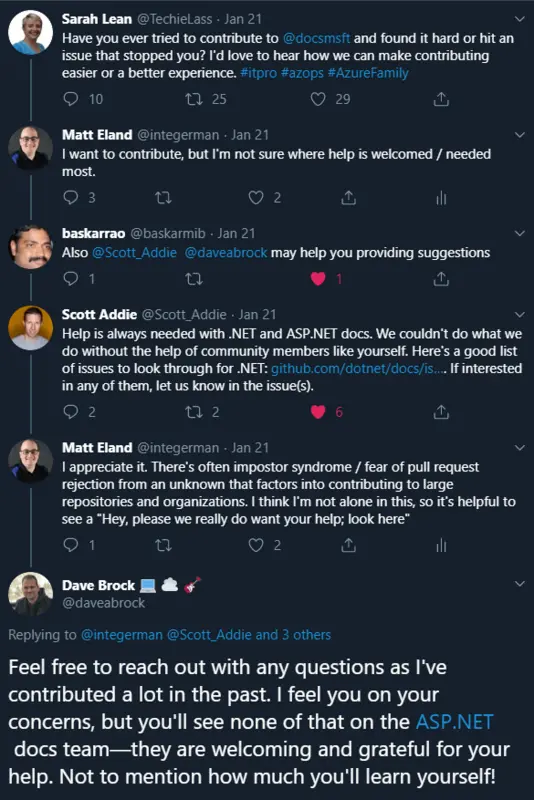The image size is (534, 800).
Task: Expand options menu on Dave Brock's tweet
Action: coord(520,584)
